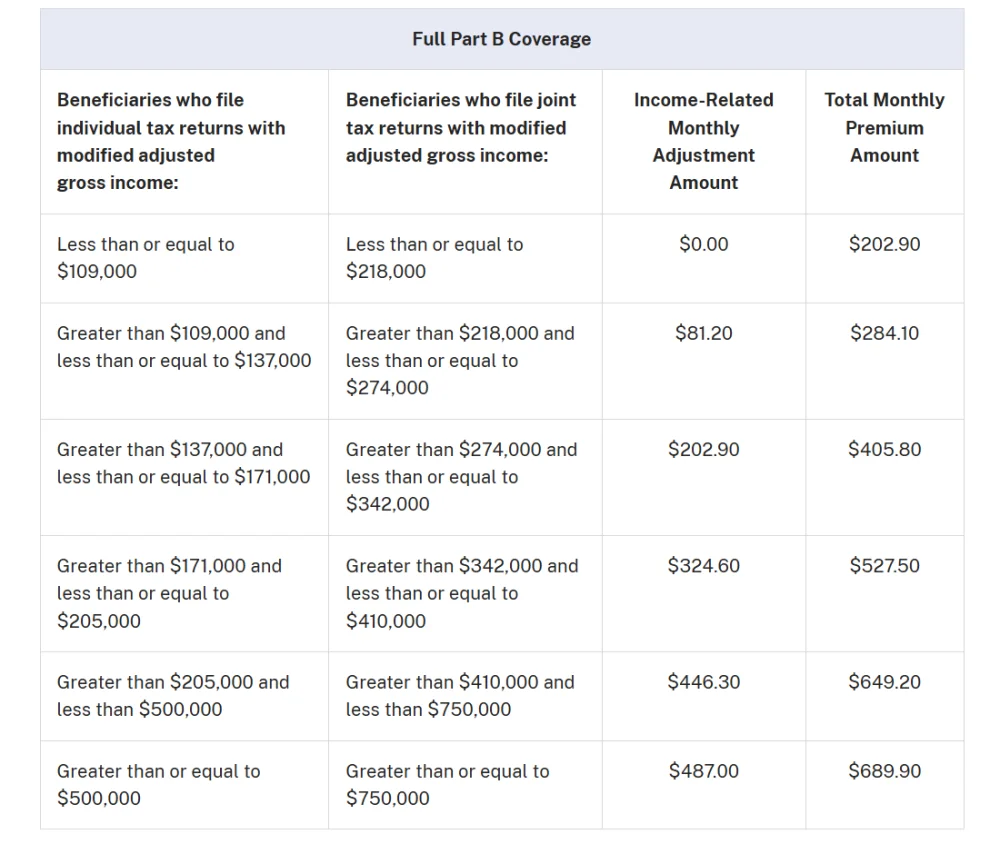
Task: Select the $202.90 total premium cell
Action: (x=884, y=244)
